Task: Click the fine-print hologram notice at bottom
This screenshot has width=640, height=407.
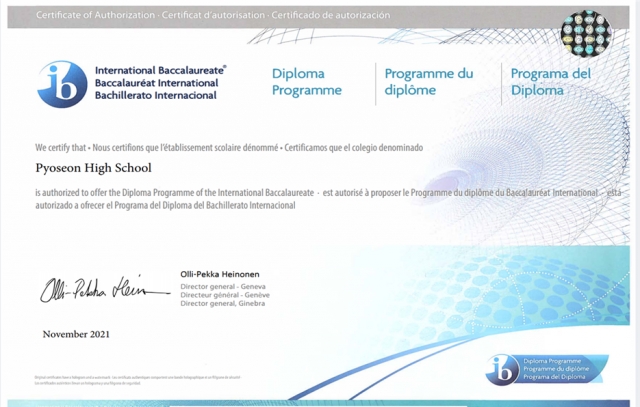Action: pos(138,380)
